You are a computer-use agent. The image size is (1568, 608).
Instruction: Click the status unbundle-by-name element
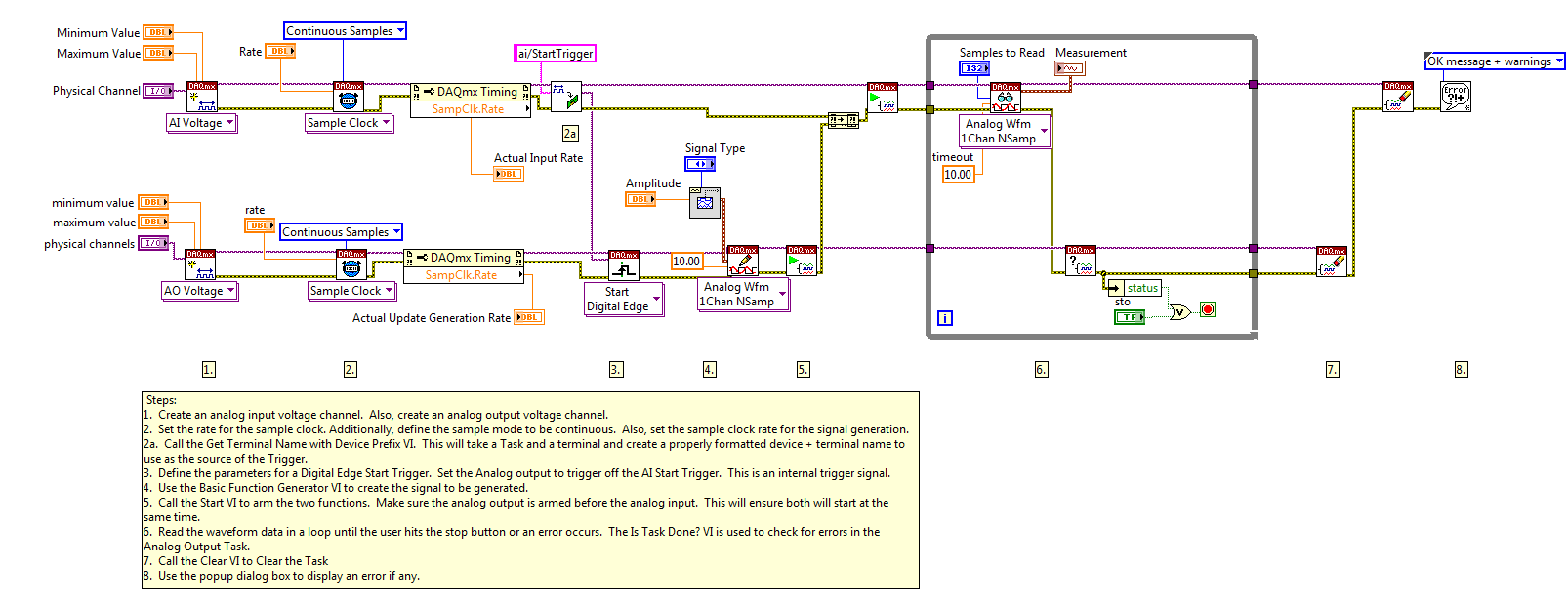point(1135,288)
